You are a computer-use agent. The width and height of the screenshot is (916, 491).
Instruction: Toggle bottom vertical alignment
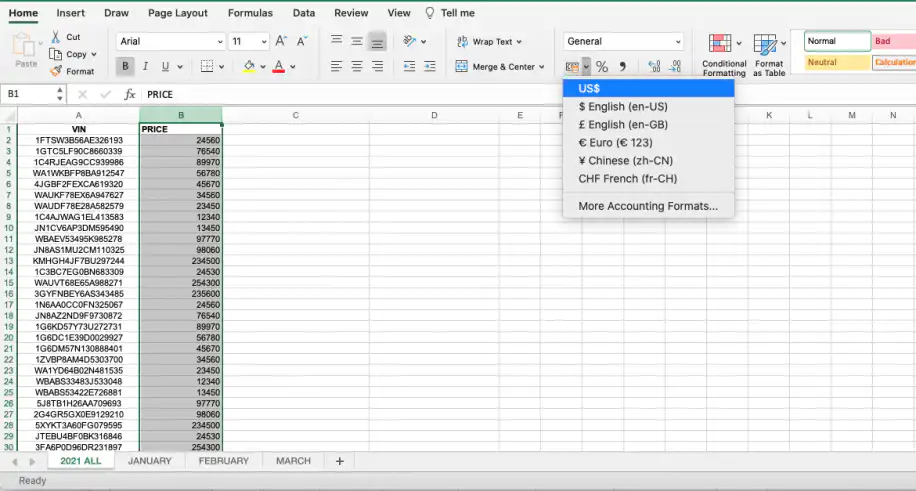click(x=377, y=41)
